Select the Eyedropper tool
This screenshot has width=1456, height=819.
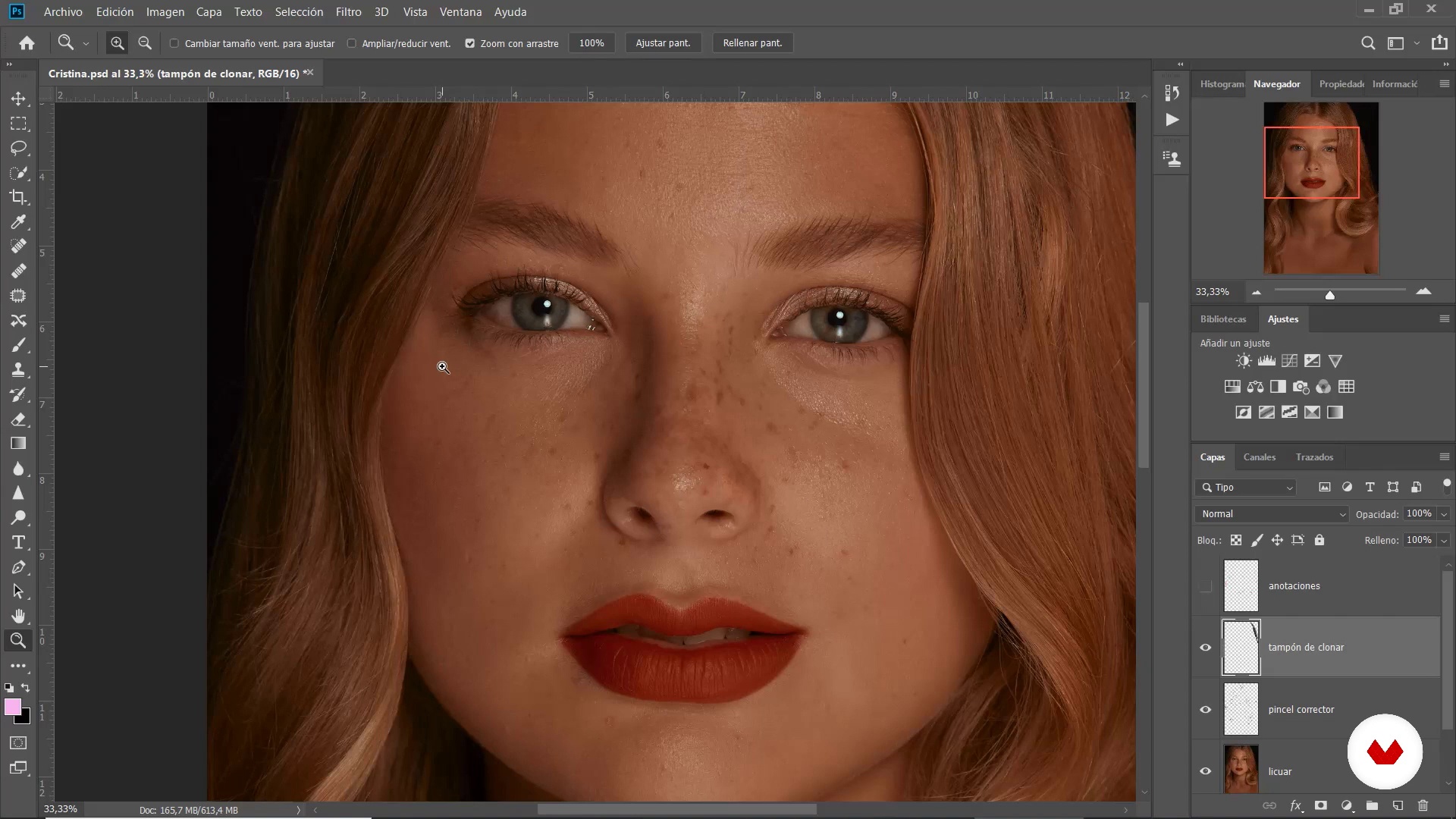tap(18, 221)
